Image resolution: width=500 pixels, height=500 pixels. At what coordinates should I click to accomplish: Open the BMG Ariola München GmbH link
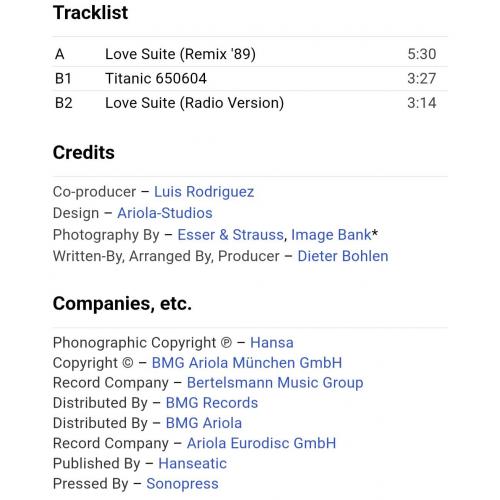(247, 363)
